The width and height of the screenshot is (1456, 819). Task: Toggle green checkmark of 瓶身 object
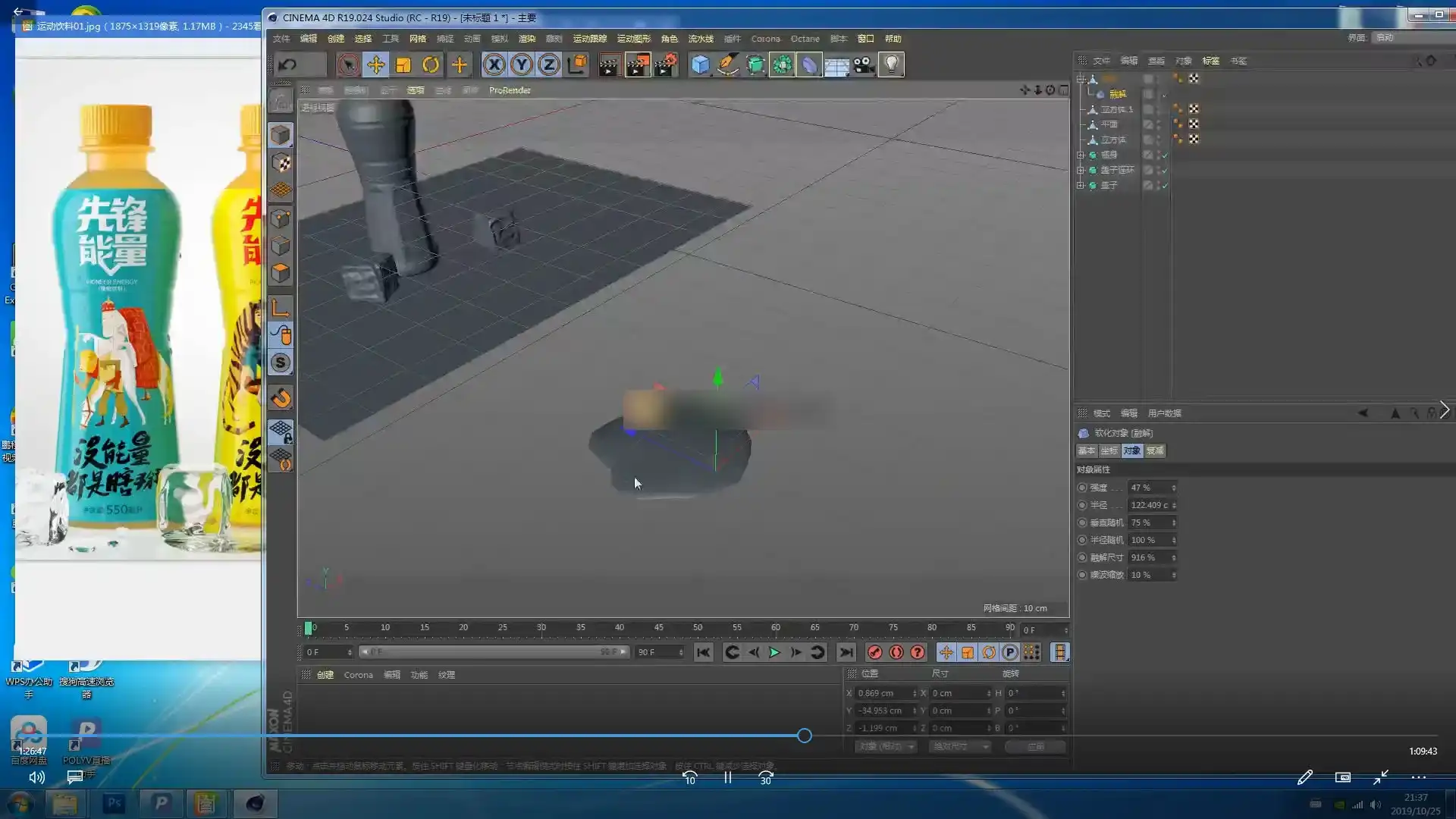pos(1165,155)
